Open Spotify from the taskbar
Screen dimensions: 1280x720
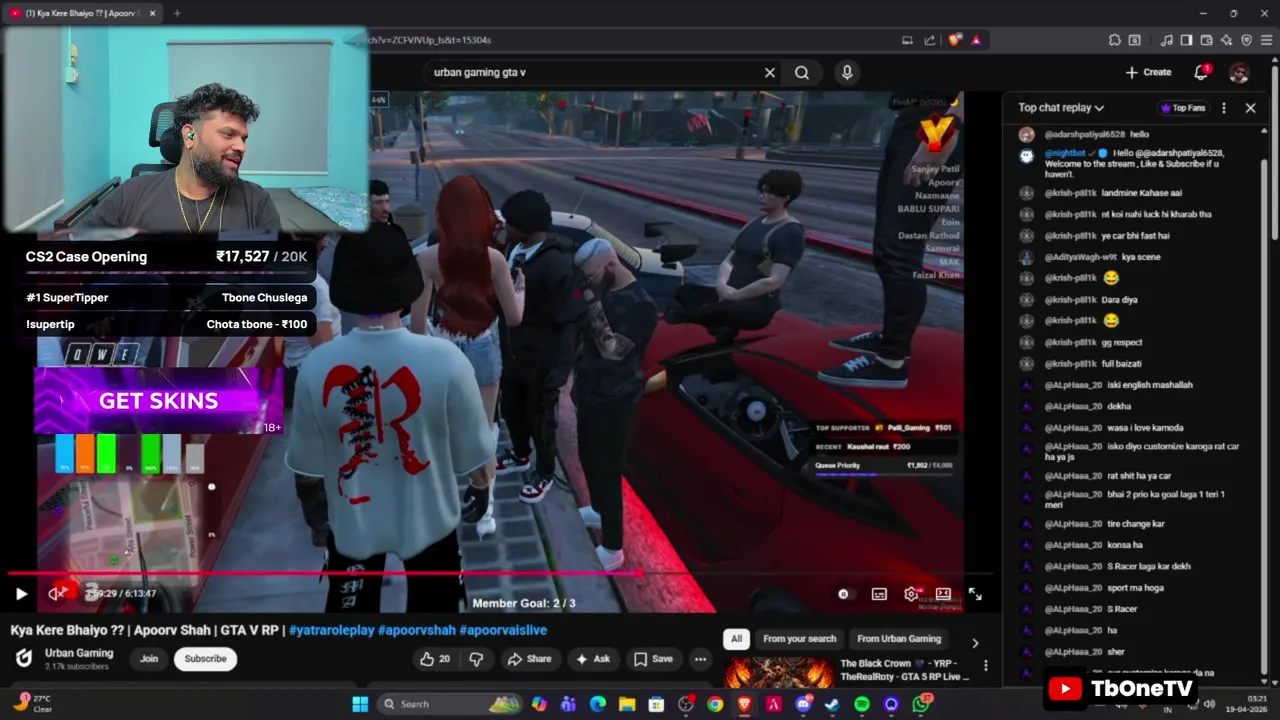pos(862,704)
